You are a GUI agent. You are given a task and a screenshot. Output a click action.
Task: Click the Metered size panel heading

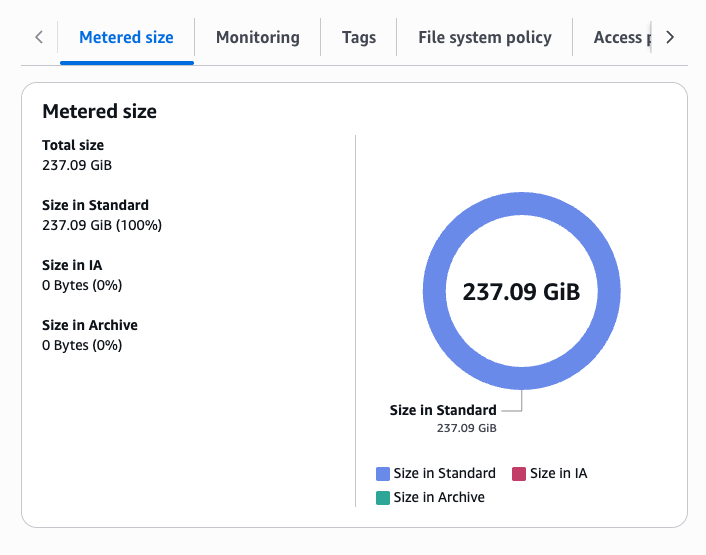pyautogui.click(x=100, y=111)
